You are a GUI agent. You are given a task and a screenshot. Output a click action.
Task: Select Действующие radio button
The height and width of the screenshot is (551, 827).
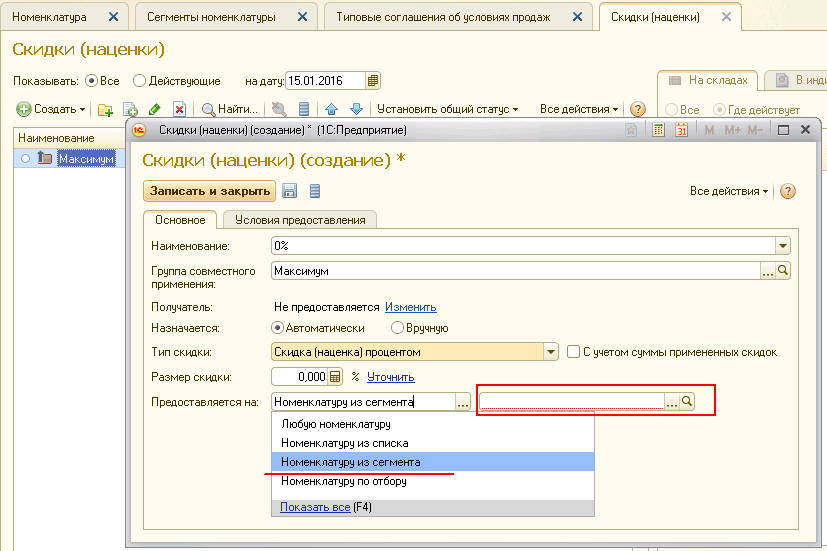click(139, 81)
